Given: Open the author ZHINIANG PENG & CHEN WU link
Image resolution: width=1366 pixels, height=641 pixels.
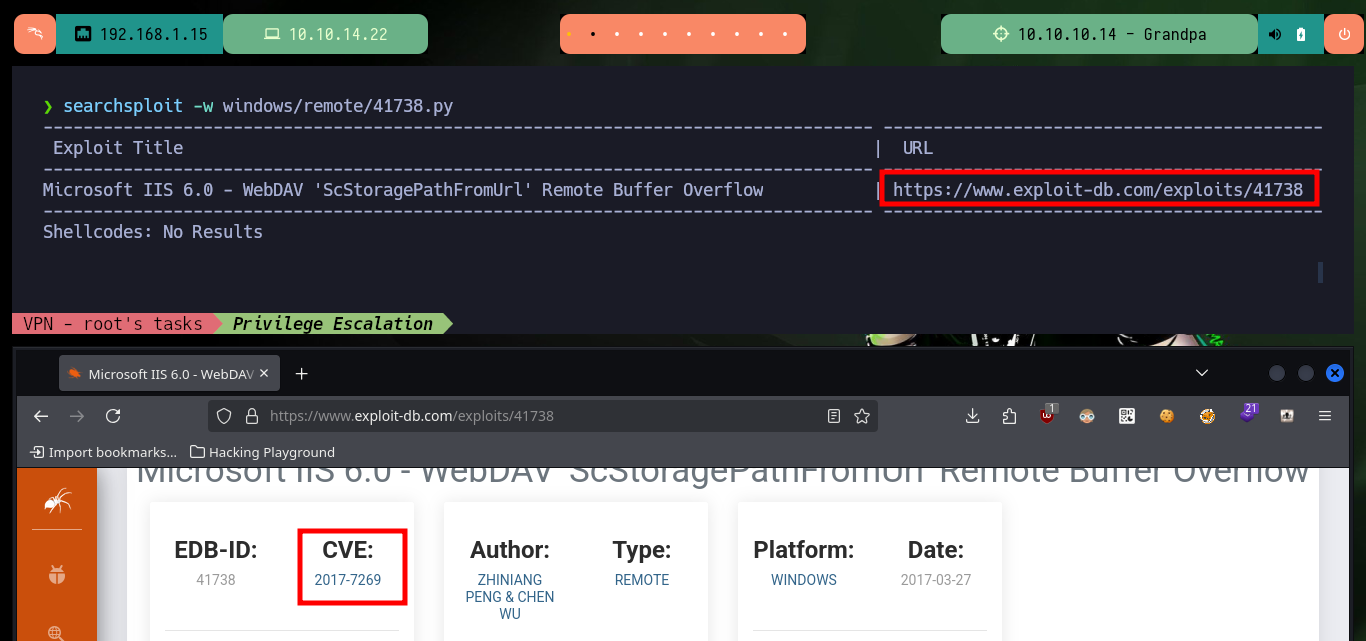Looking at the screenshot, I should click(x=510, y=597).
